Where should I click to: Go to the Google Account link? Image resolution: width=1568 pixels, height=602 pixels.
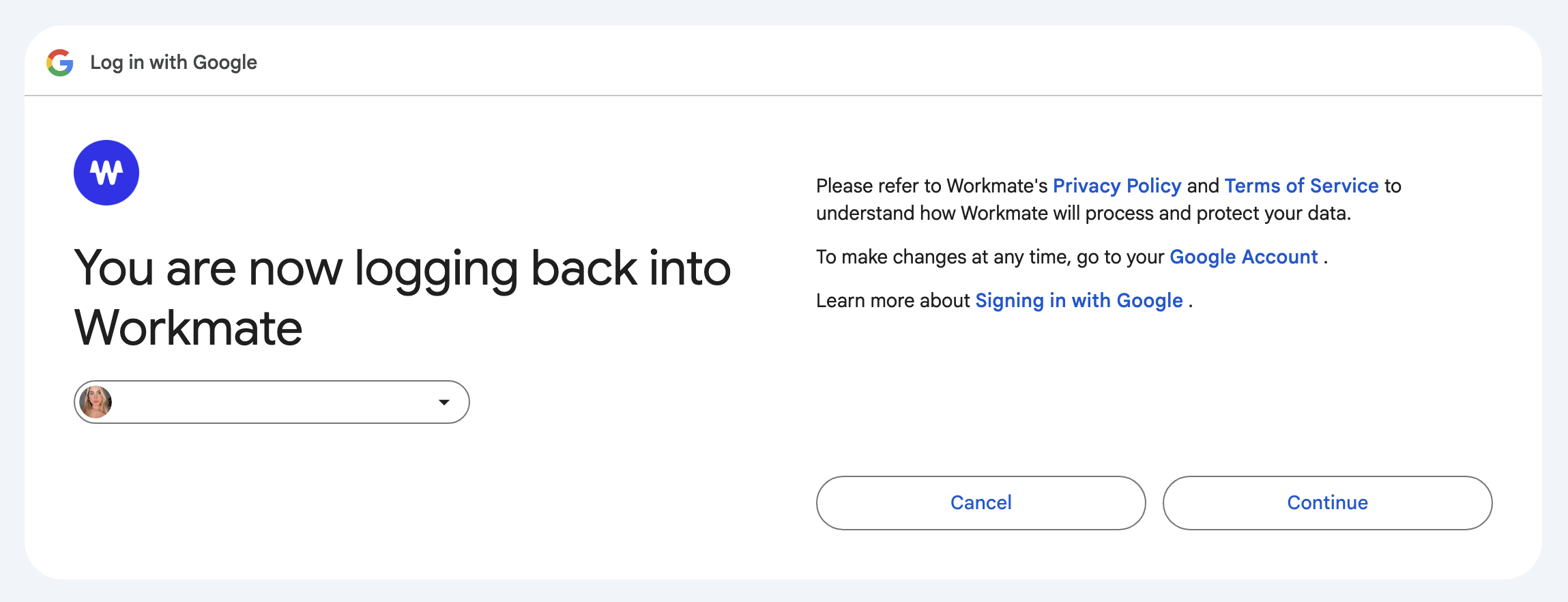click(x=1243, y=257)
